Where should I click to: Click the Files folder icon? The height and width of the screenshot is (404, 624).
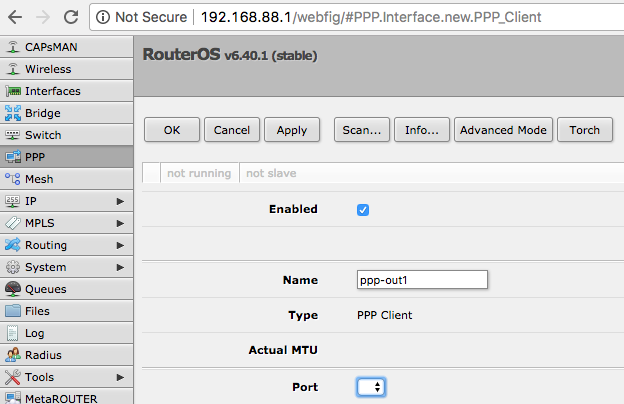tap(13, 311)
